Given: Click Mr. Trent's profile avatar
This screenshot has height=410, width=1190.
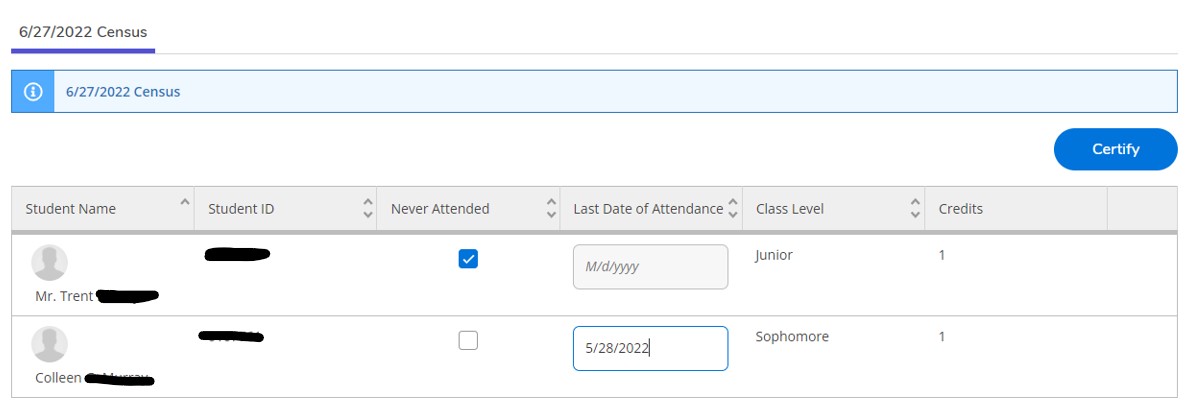Looking at the screenshot, I should click(x=50, y=263).
